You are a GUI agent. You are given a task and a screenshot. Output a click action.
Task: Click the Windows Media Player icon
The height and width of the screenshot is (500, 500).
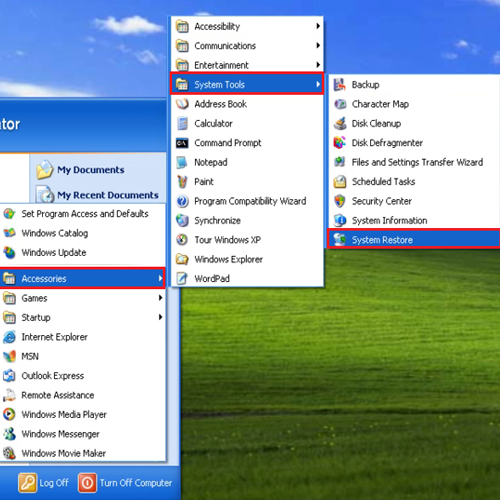coord(9,414)
